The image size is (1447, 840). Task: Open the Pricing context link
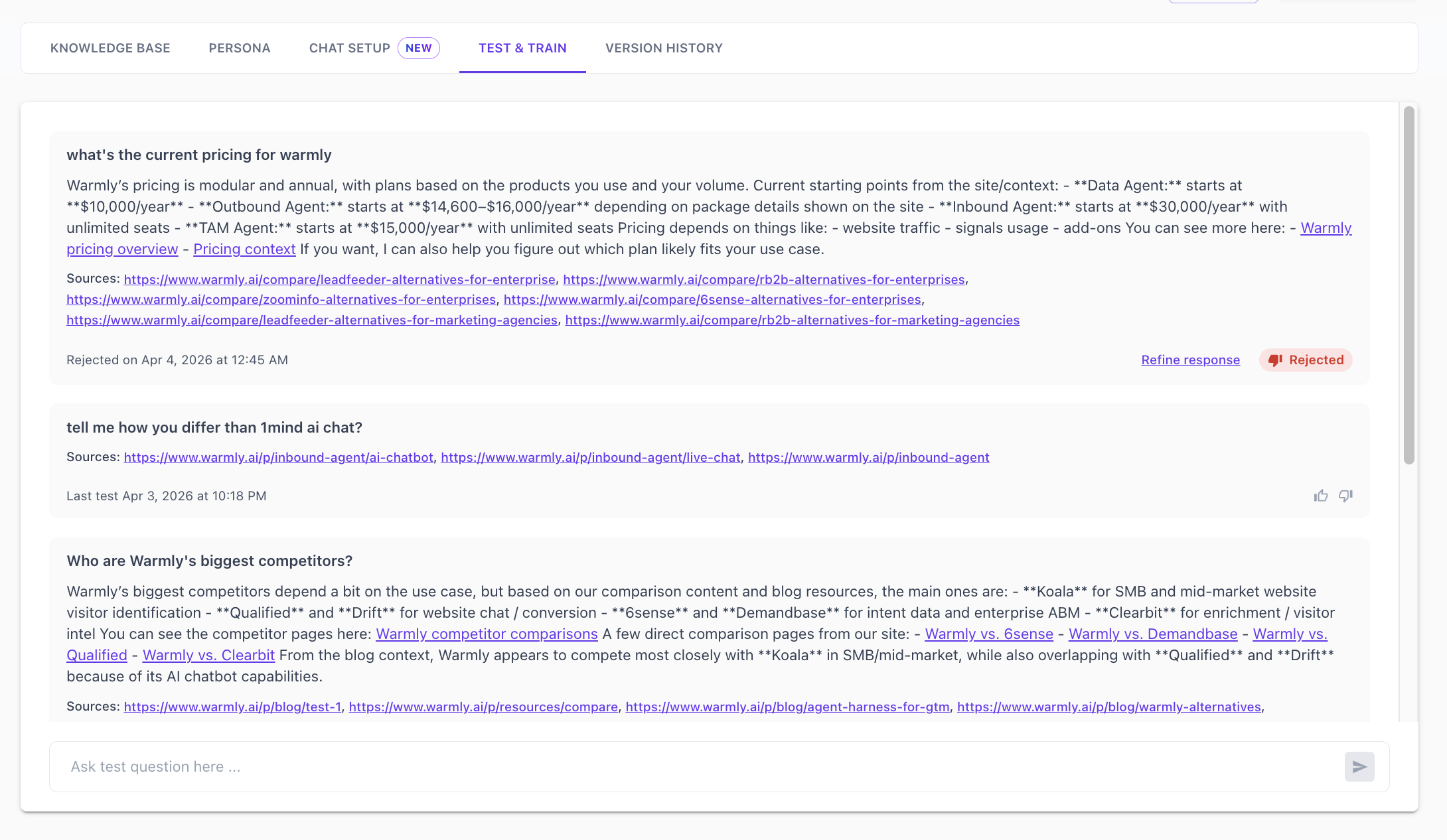[x=244, y=249]
